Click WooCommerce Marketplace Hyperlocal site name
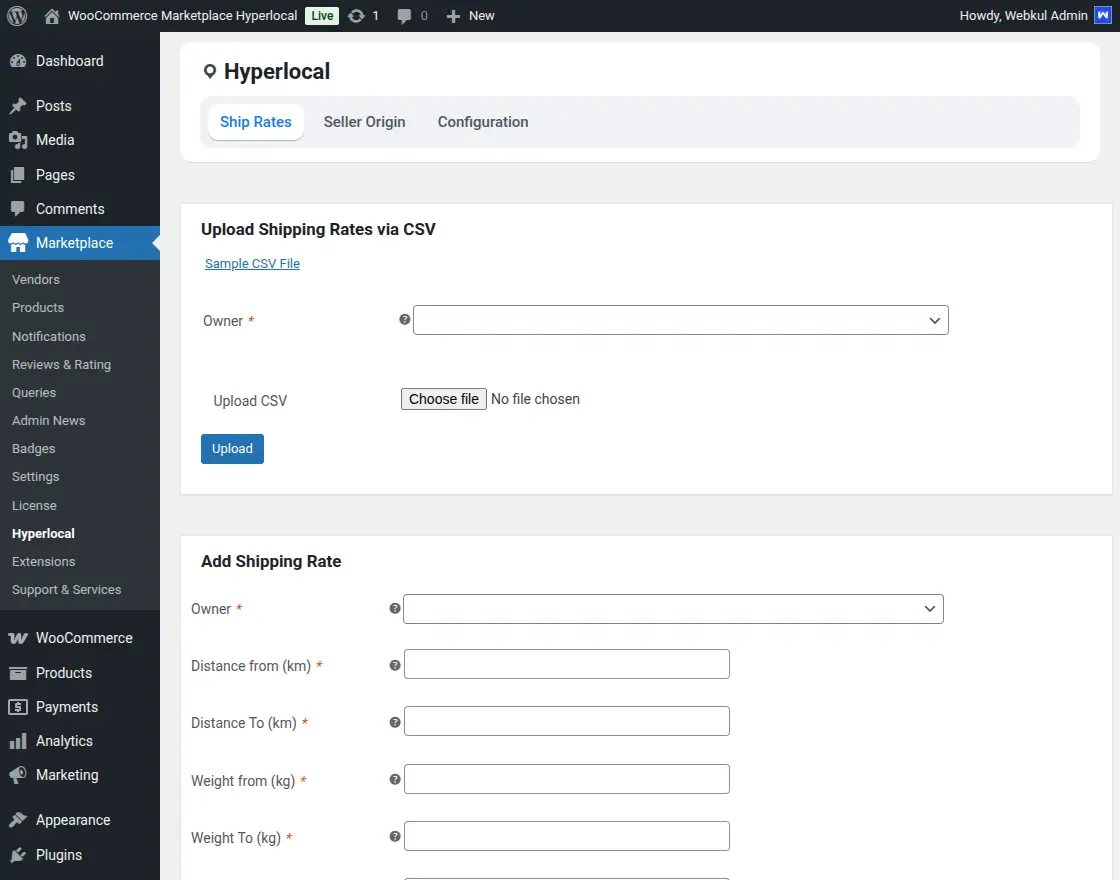 183,16
